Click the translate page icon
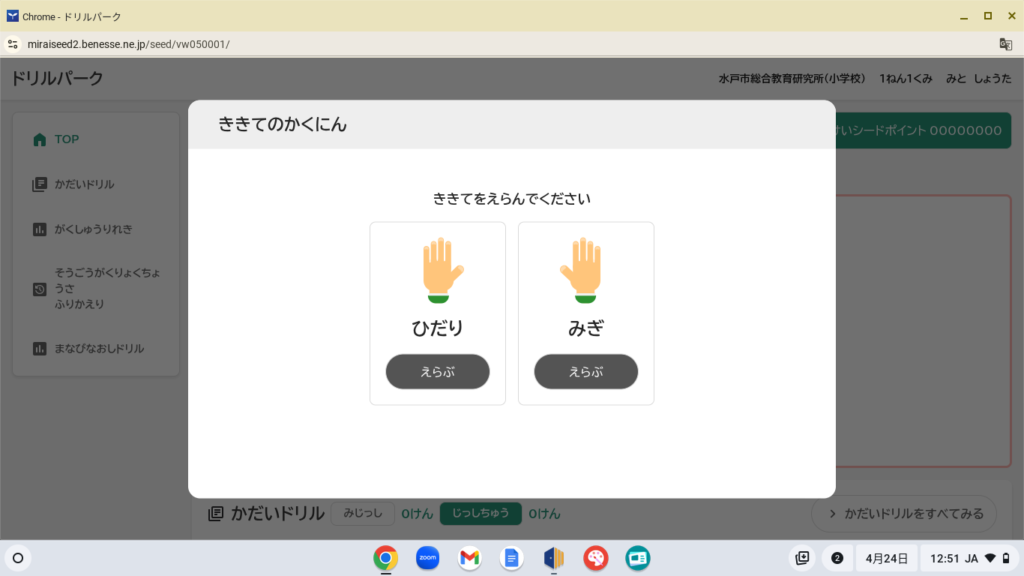Screen dimensions: 1024x576 1005,44
